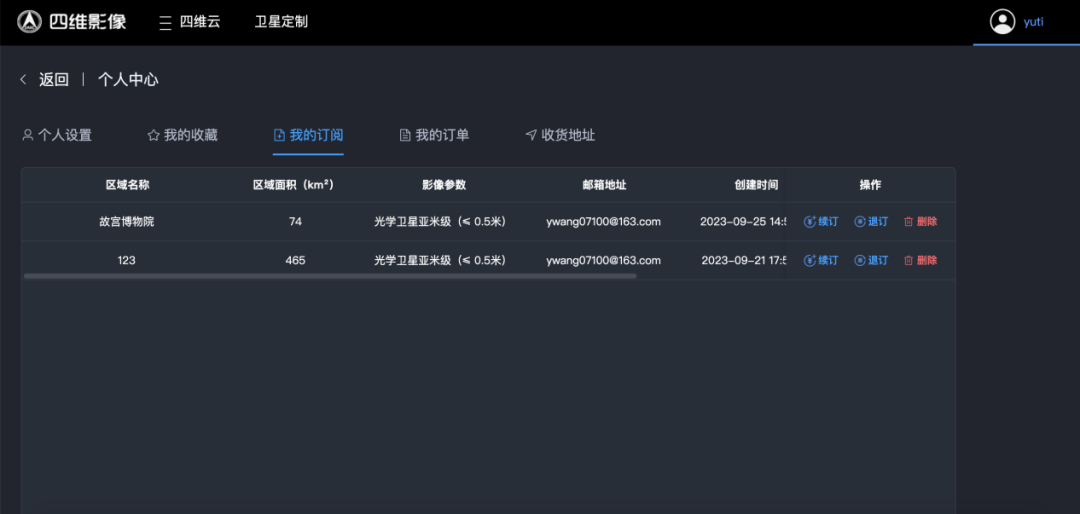Click 删除 for the 故宫博物院 row
Viewport: 1080px width, 514px height.
pyautogui.click(x=920, y=222)
